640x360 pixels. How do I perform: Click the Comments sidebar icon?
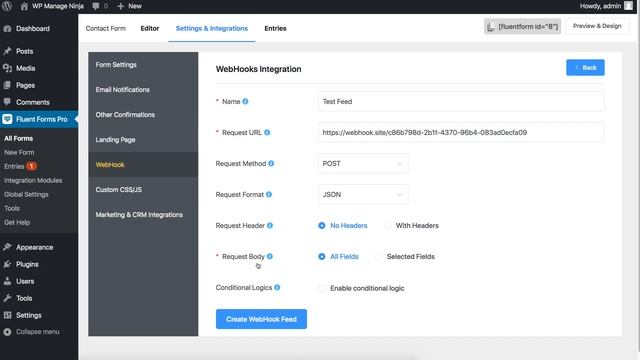[7, 102]
